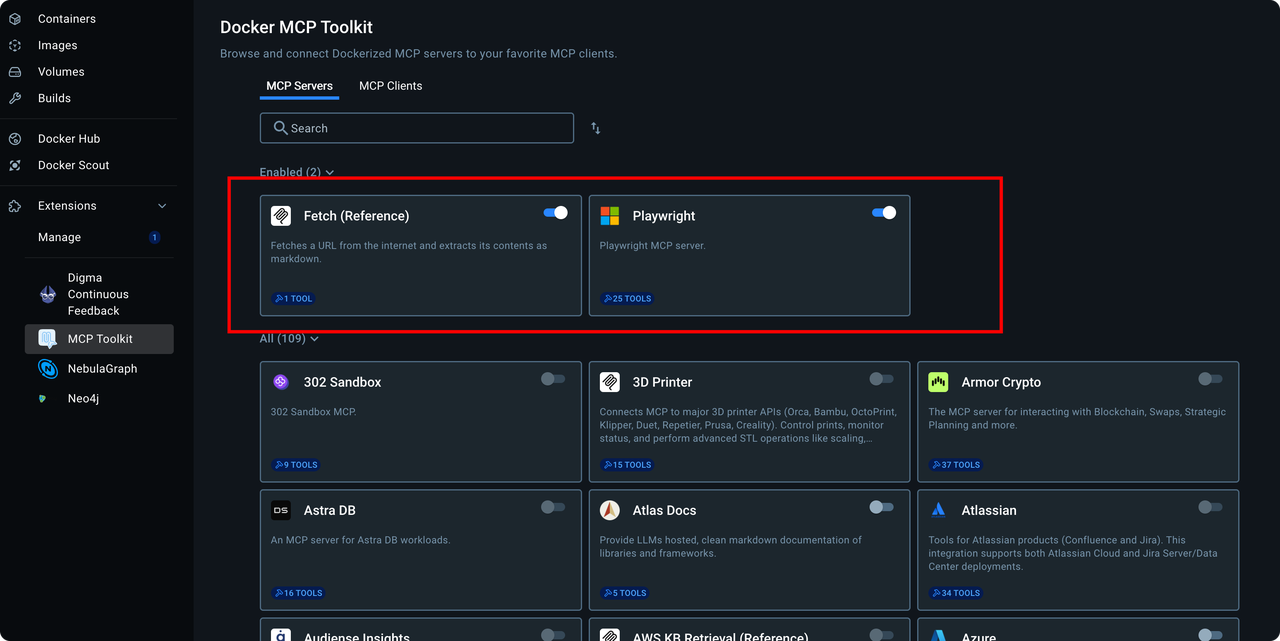Open Manage under Extensions
1280x641 pixels.
(x=60, y=237)
